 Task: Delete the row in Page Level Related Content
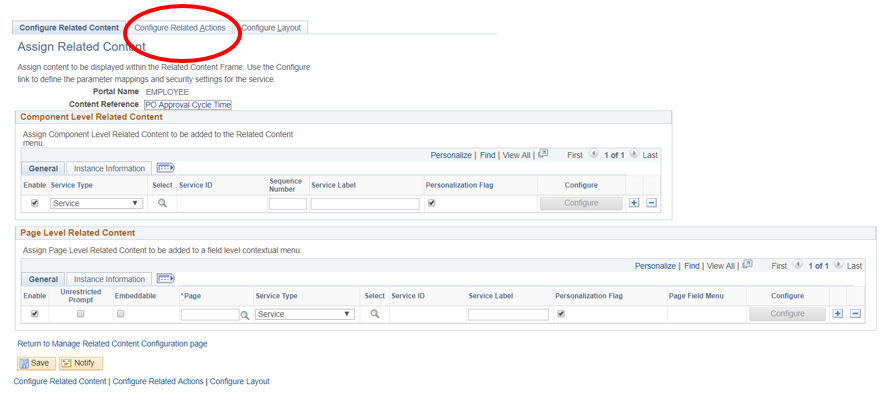coord(855,314)
